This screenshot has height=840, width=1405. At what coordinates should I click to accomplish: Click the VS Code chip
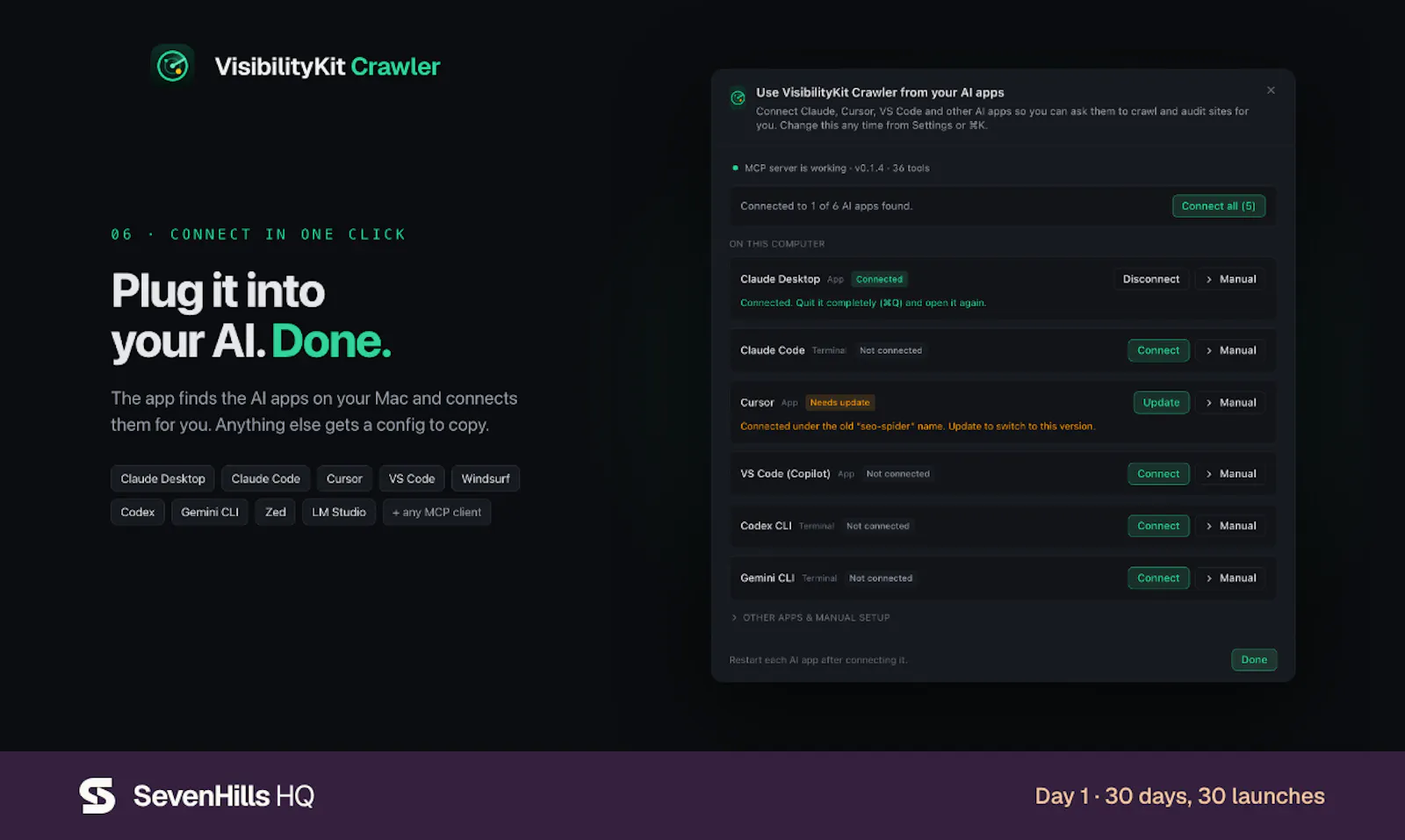tap(412, 478)
